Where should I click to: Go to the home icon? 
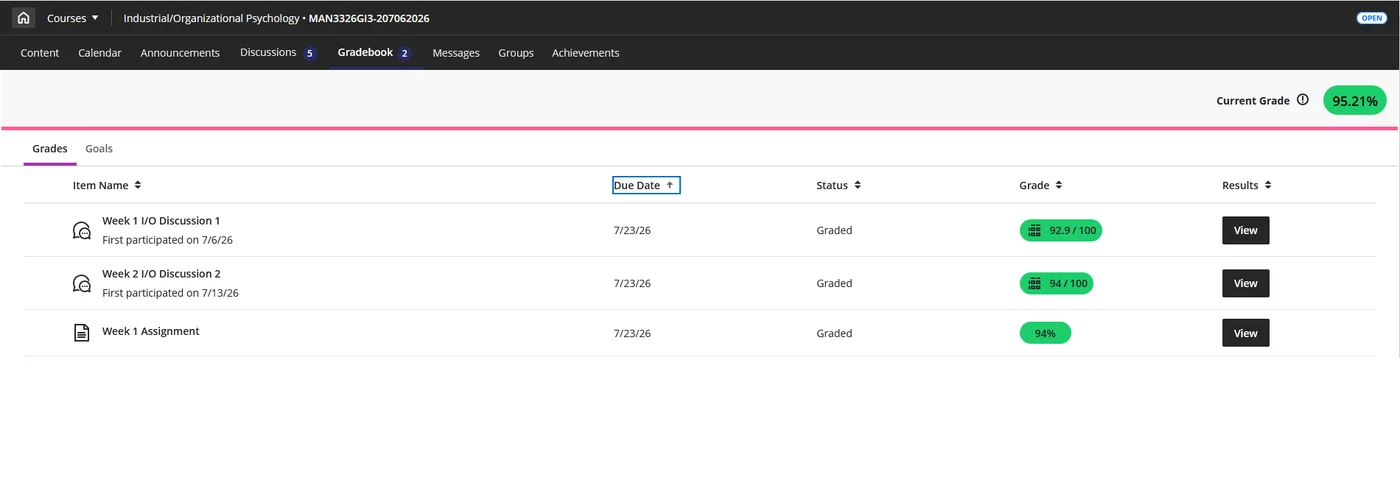click(23, 18)
